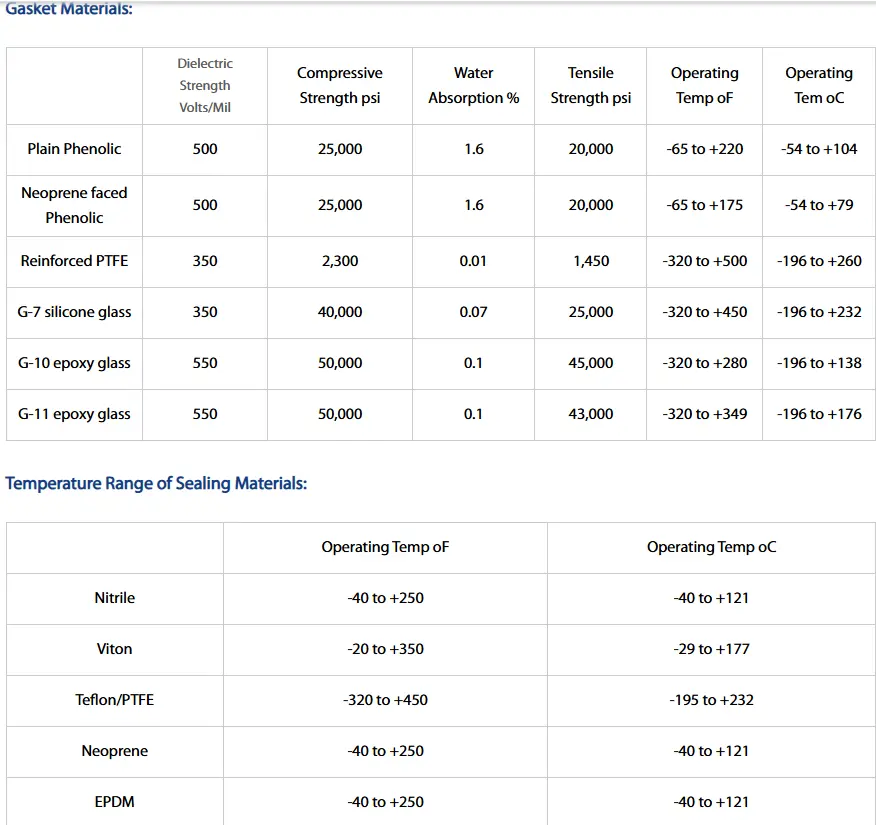
Task: Click the Teflon/PTFE row label
Action: [115, 700]
